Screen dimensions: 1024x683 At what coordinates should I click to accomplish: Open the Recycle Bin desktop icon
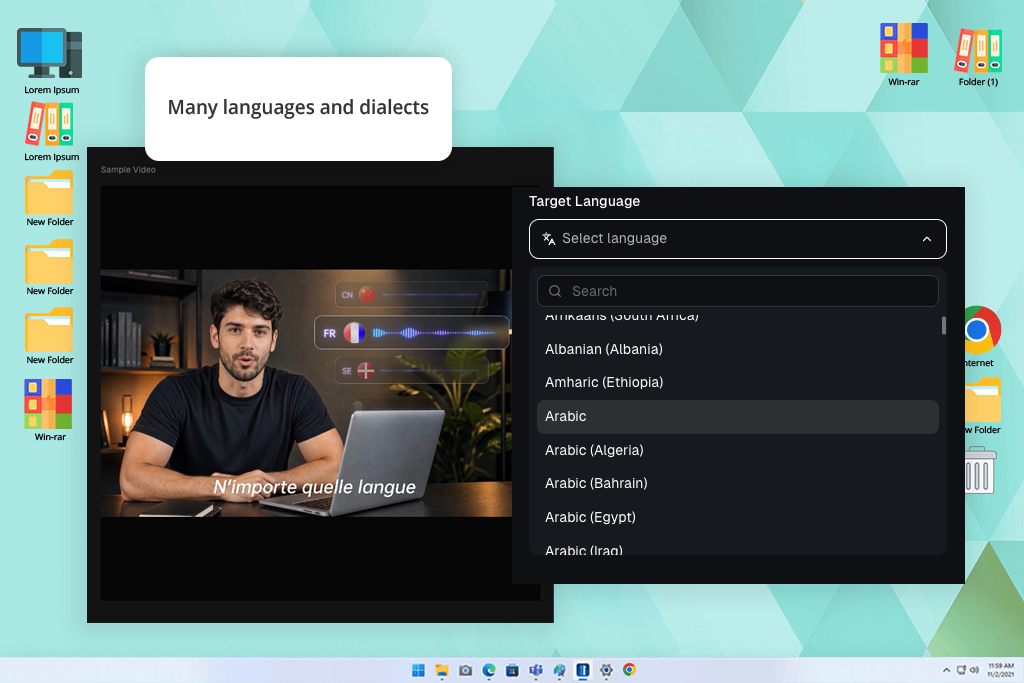tap(980, 470)
